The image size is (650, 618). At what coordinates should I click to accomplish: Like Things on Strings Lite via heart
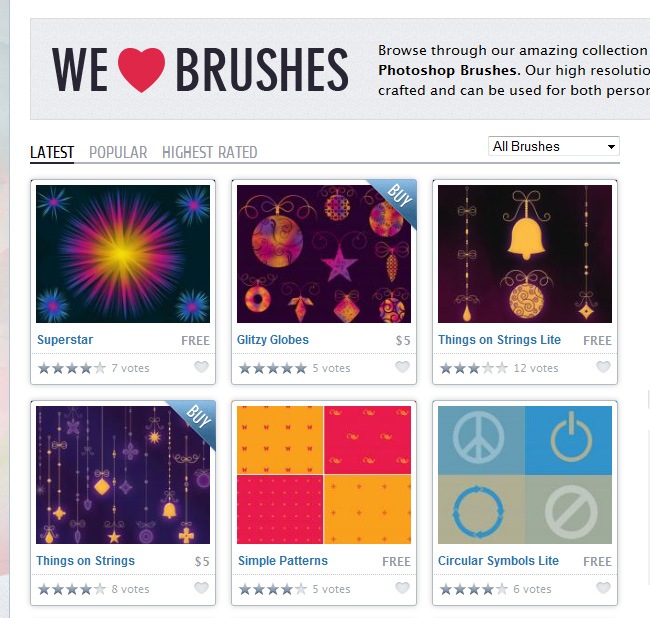tap(603, 367)
